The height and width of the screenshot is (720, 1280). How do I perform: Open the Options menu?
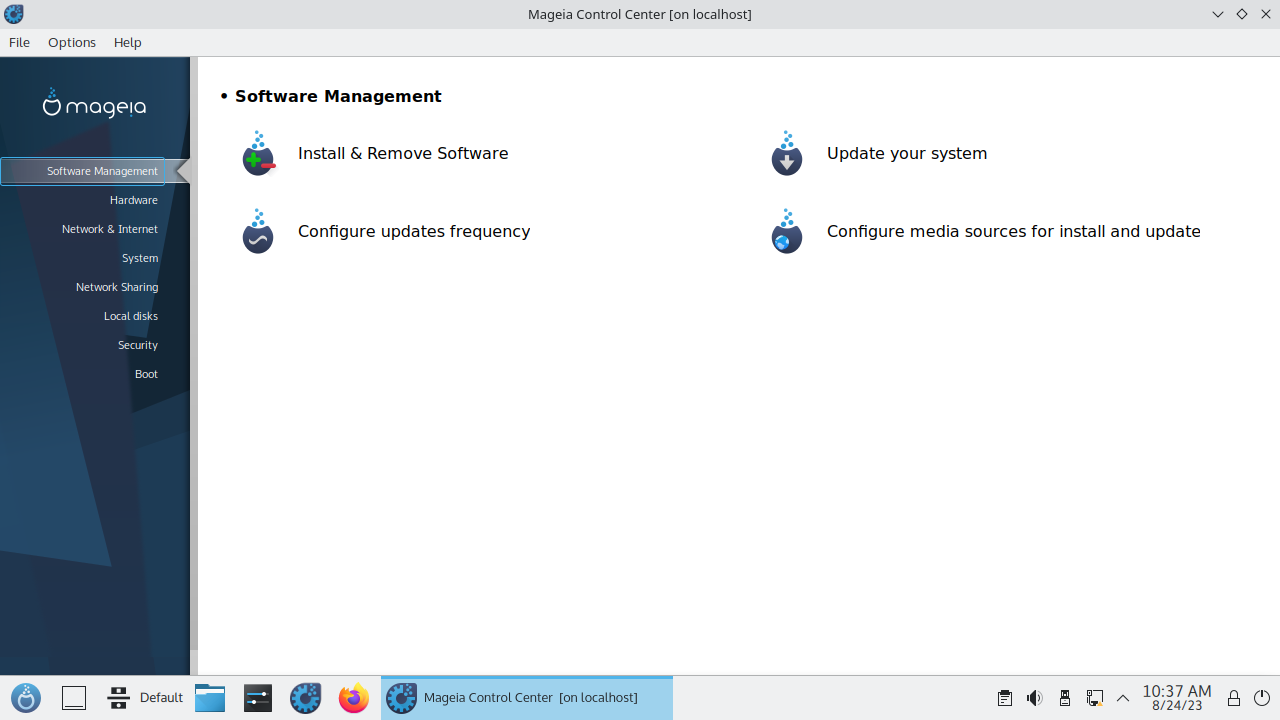72,42
